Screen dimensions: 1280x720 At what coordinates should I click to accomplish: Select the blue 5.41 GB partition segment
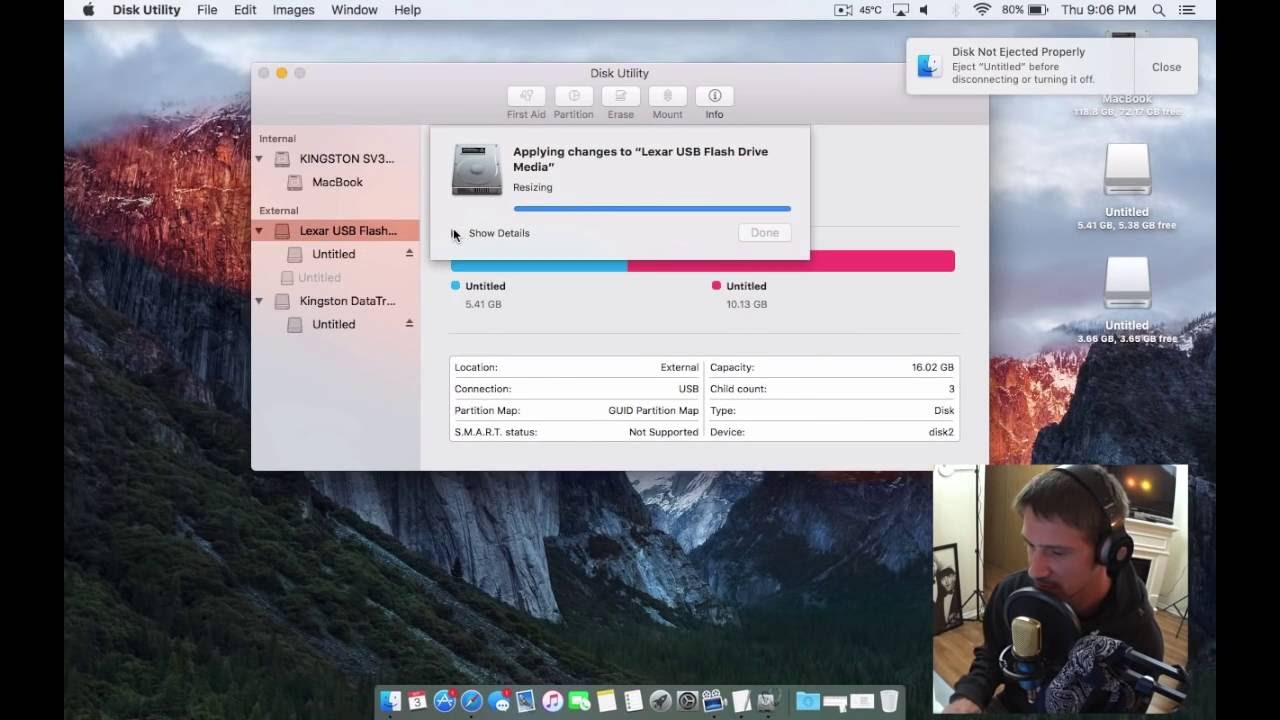539,261
